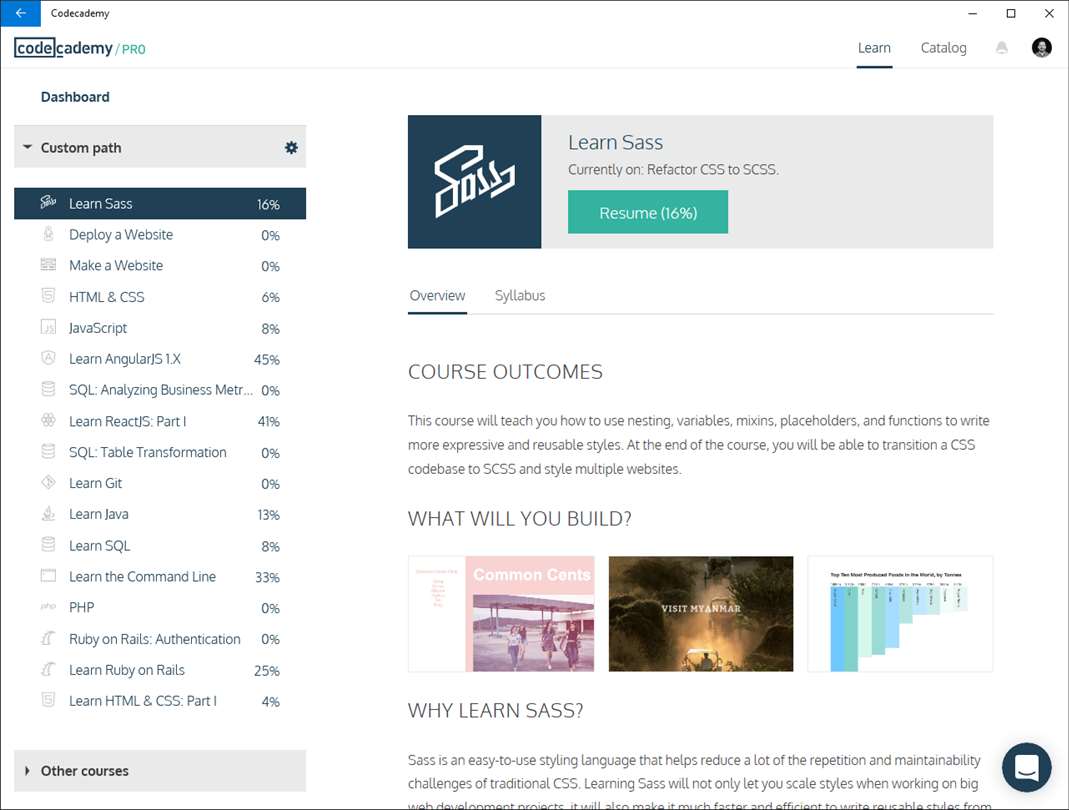Click the Learn Ruby on Rails icon
1069x810 pixels.
48,669
